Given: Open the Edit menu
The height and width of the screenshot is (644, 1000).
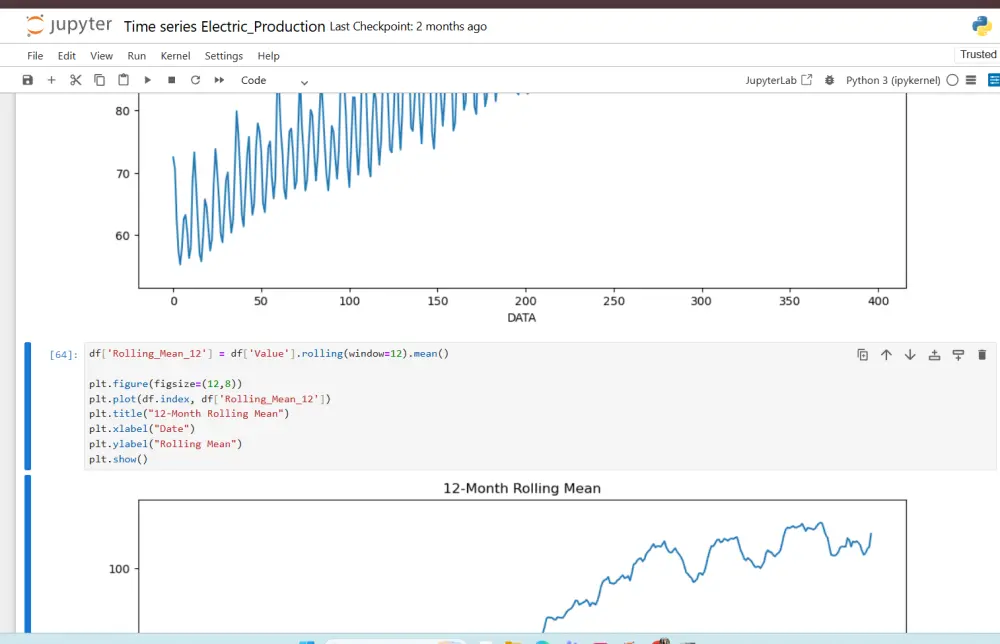Looking at the screenshot, I should (66, 56).
